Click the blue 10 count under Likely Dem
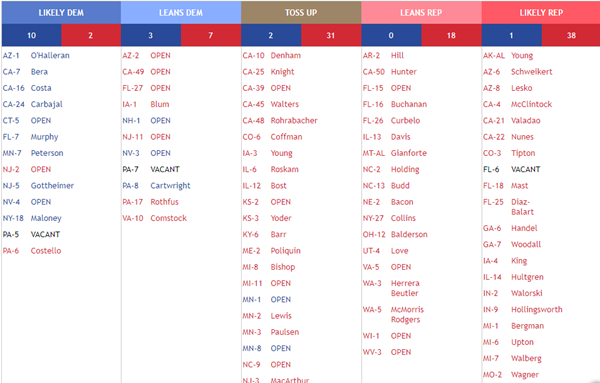 click(x=31, y=35)
